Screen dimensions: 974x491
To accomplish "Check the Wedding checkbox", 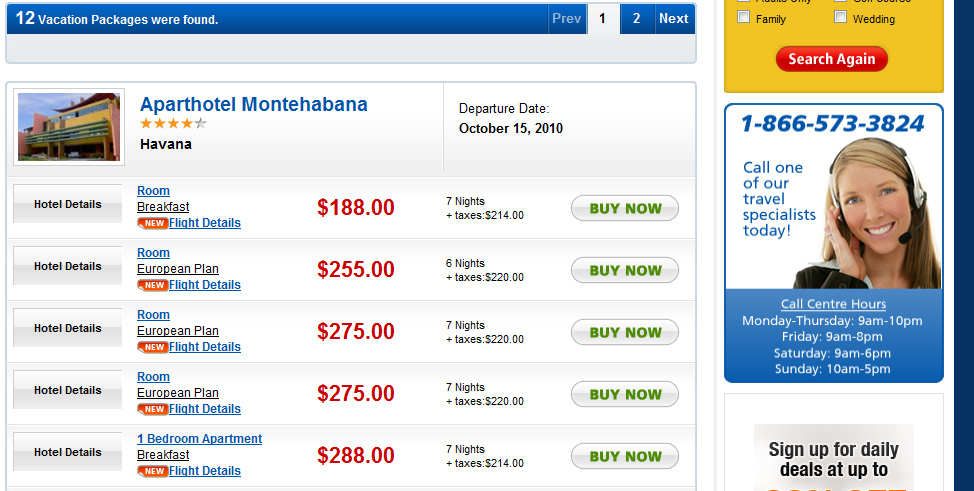I will pos(840,17).
